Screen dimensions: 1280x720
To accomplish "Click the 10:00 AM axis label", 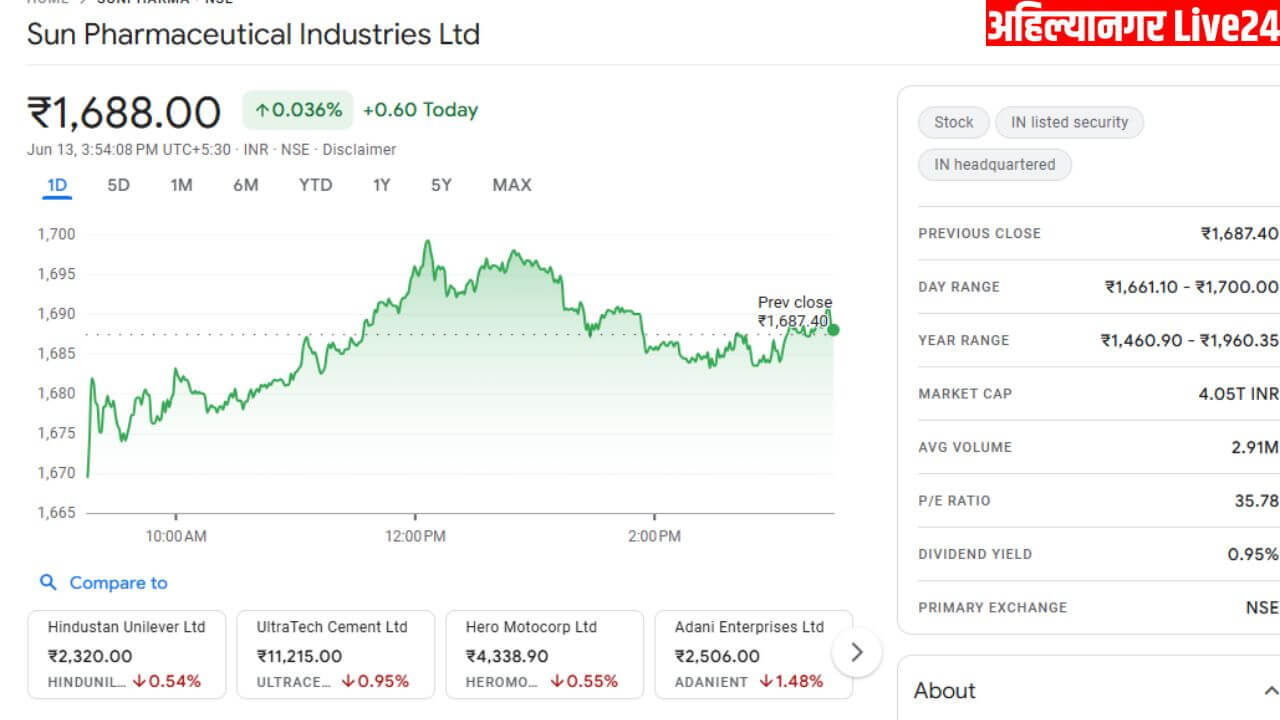I will tap(176, 537).
